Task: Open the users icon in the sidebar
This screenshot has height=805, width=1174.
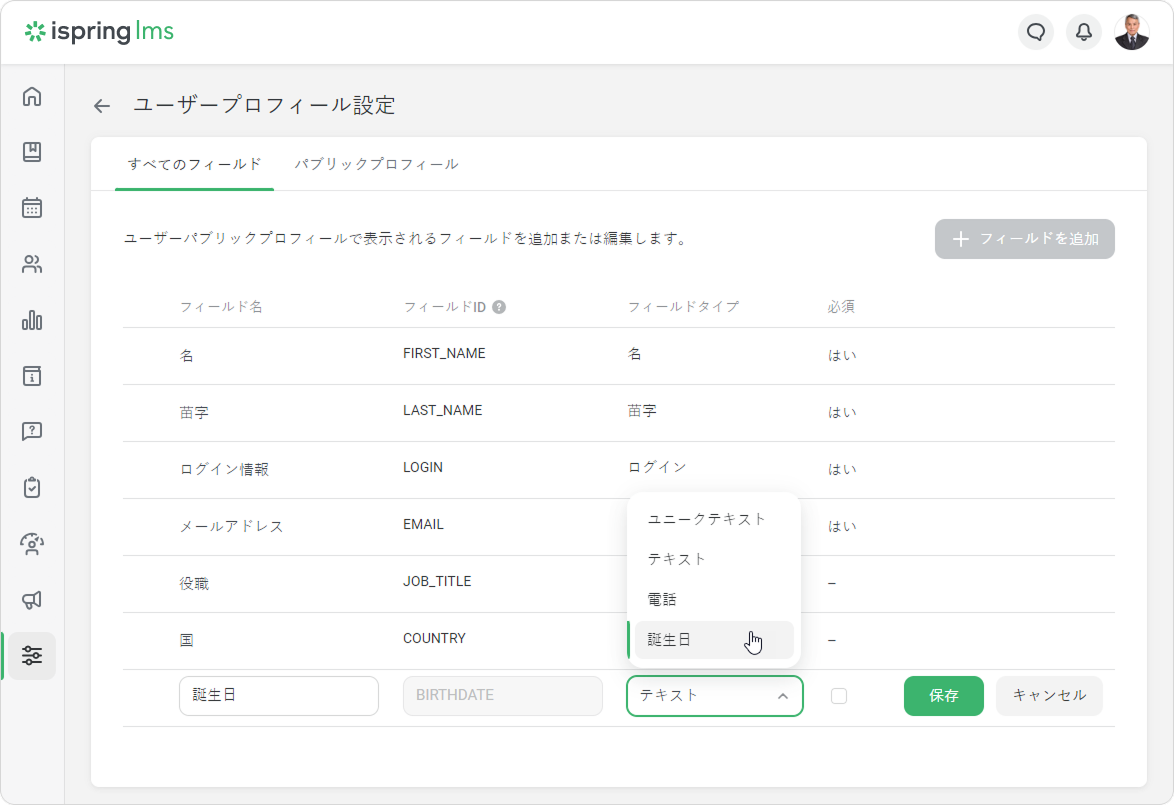Action: tap(32, 265)
